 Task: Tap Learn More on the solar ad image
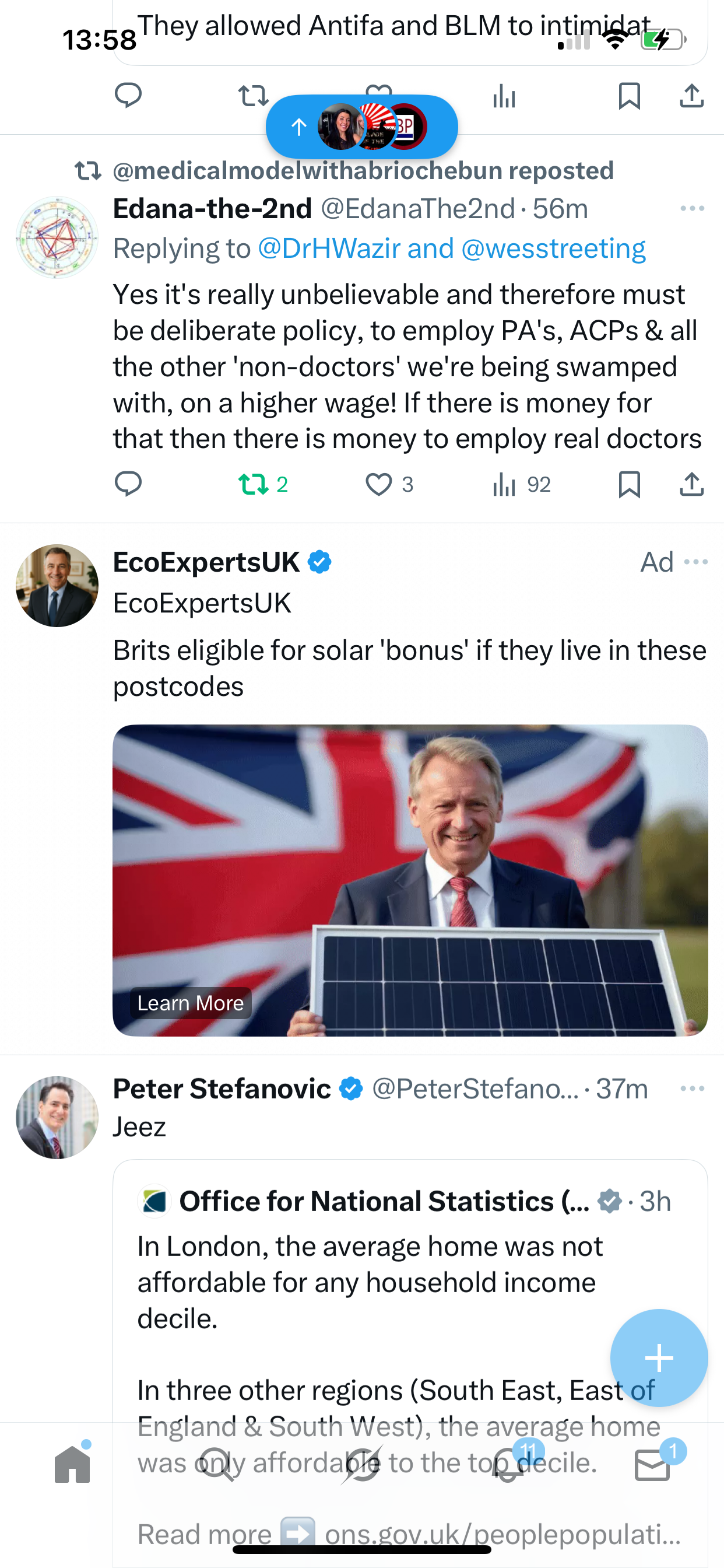pos(191,1003)
